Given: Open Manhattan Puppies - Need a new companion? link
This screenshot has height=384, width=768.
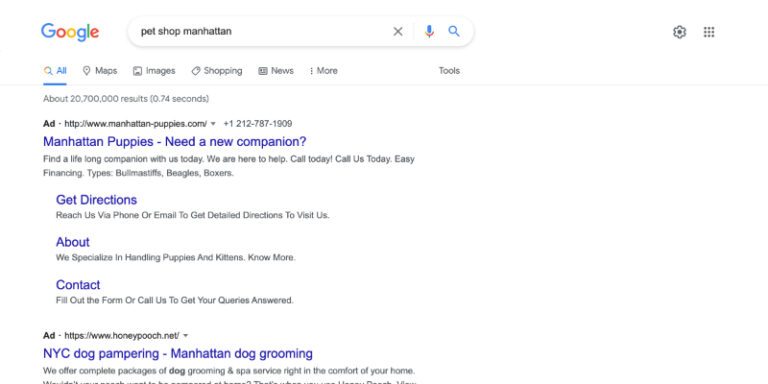Looking at the screenshot, I should click(x=174, y=142).
